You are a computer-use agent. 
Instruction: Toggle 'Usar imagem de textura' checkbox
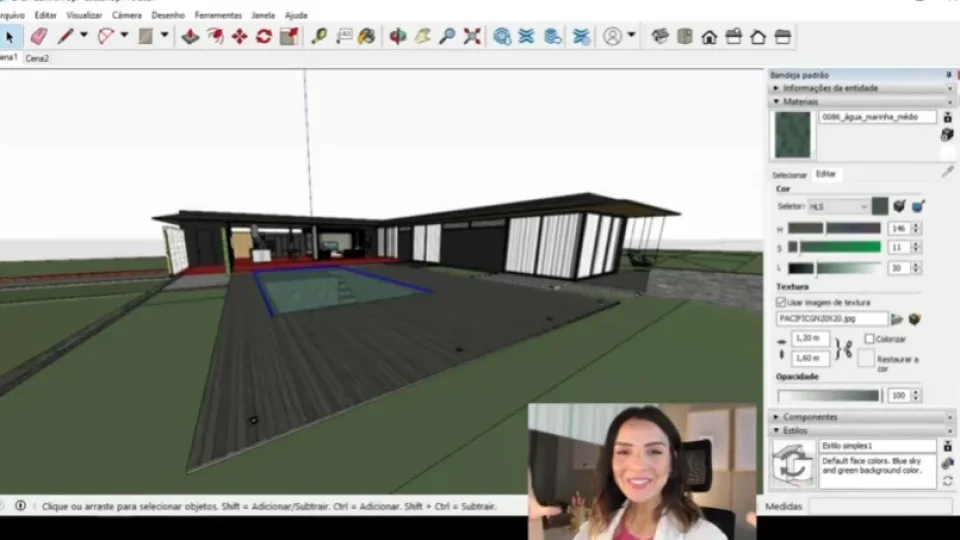781,302
